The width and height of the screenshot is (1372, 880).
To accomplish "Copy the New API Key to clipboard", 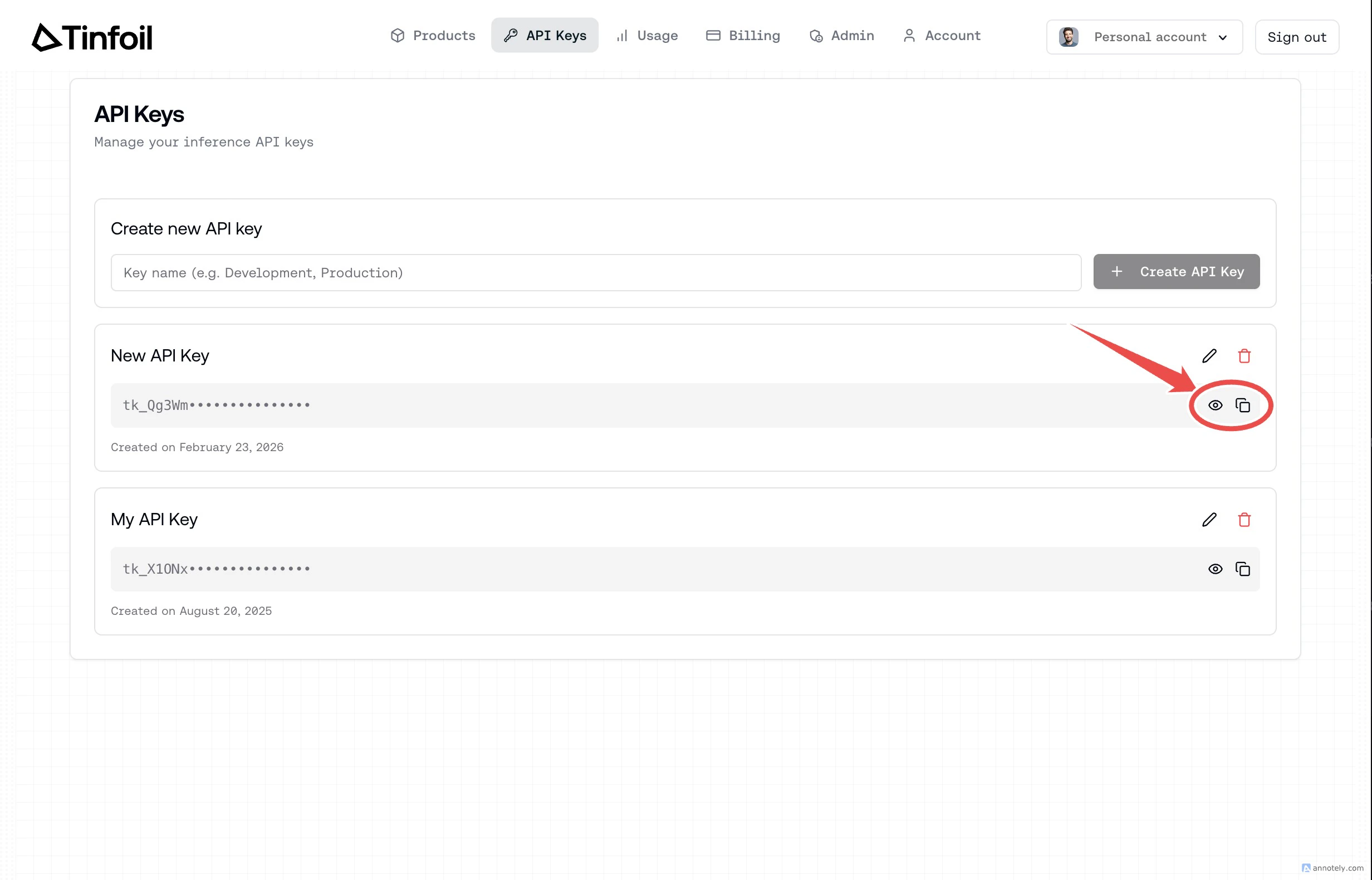I will click(1243, 405).
